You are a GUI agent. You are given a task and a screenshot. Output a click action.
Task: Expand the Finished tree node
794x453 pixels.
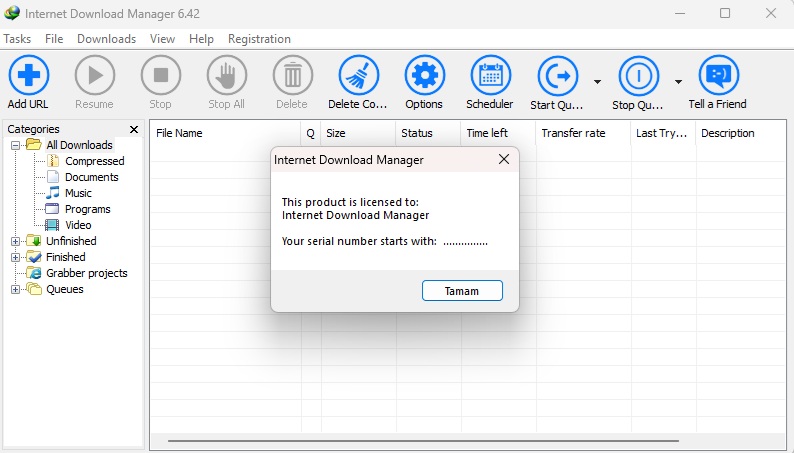click(16, 257)
